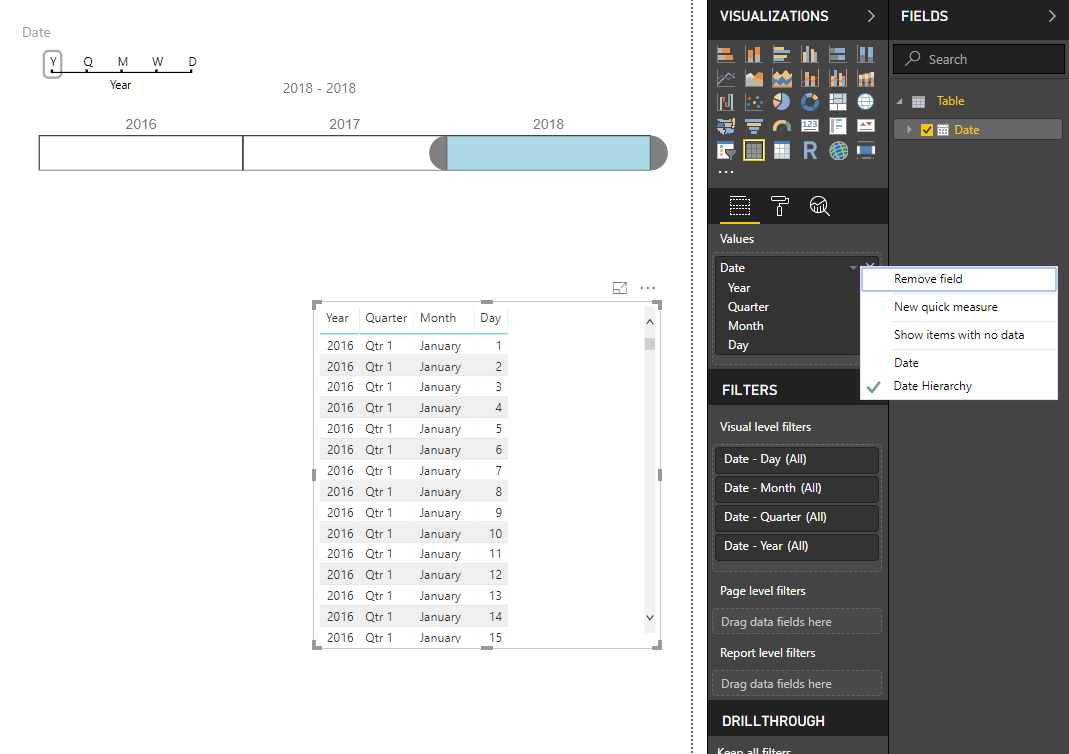
Task: Expand the Date - Month (All) filter
Action: [x=796, y=488]
